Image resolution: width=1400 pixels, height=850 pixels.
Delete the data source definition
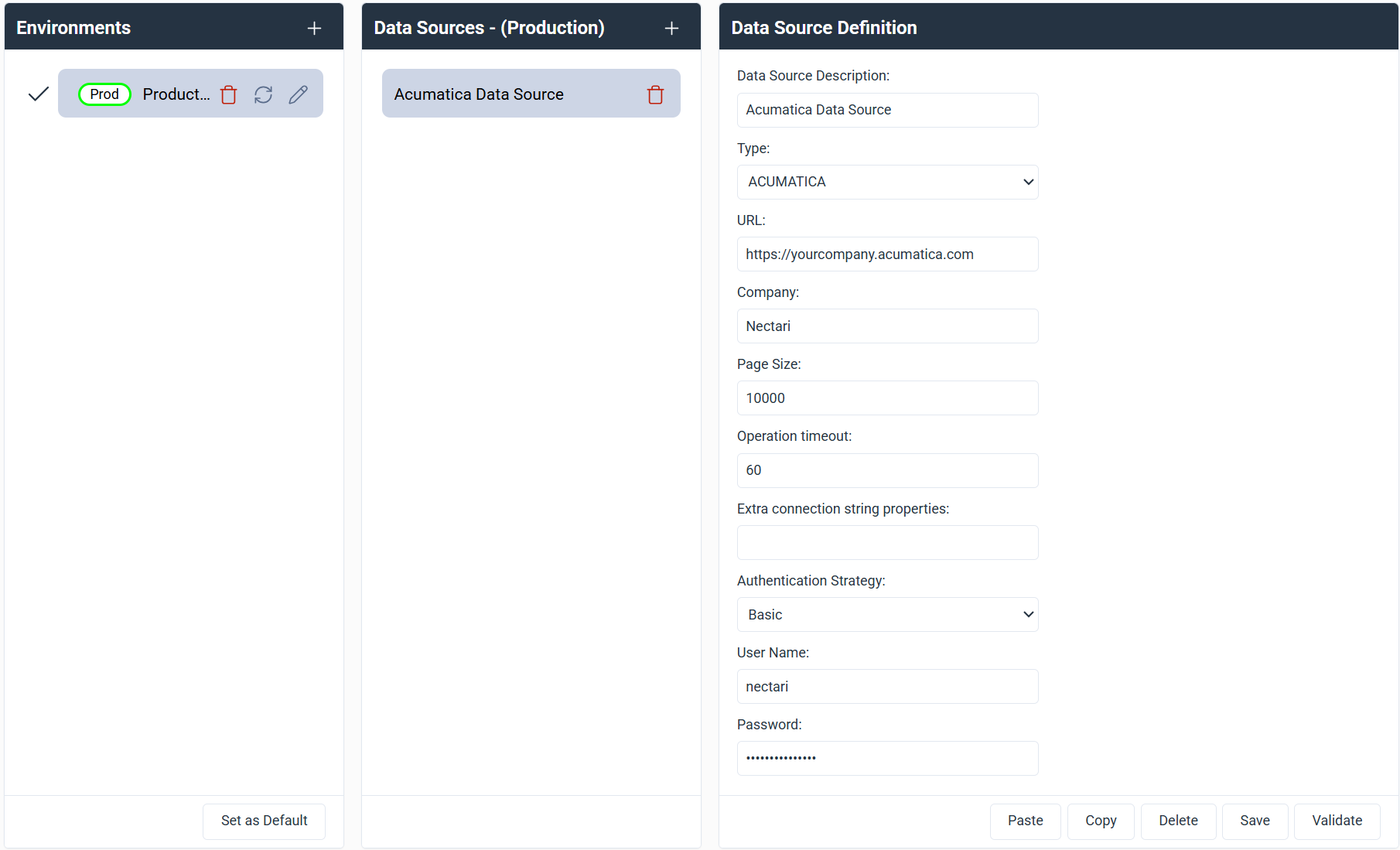[x=1178, y=821]
